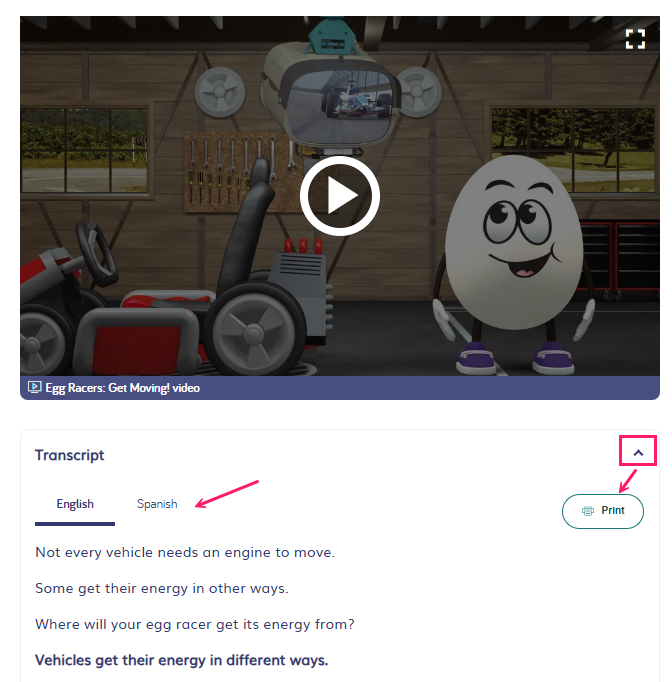Play the Egg Racers video

(x=340, y=196)
